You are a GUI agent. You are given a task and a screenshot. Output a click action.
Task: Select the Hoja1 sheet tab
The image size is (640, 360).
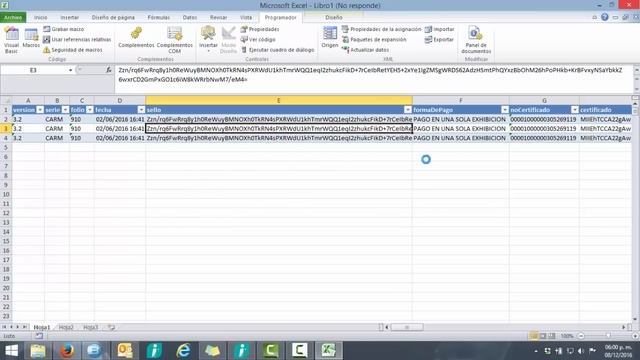(x=42, y=327)
